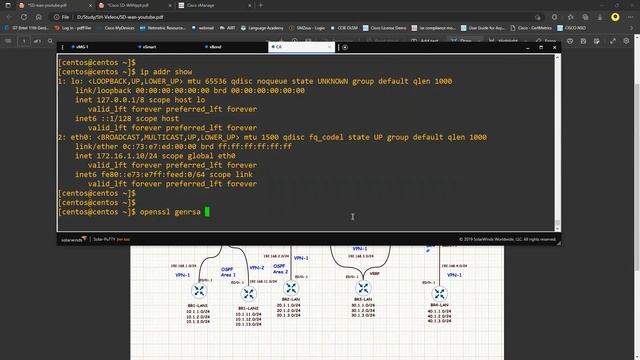
Task: Open the Cisco License Demo bookmark
Action: coord(384,28)
